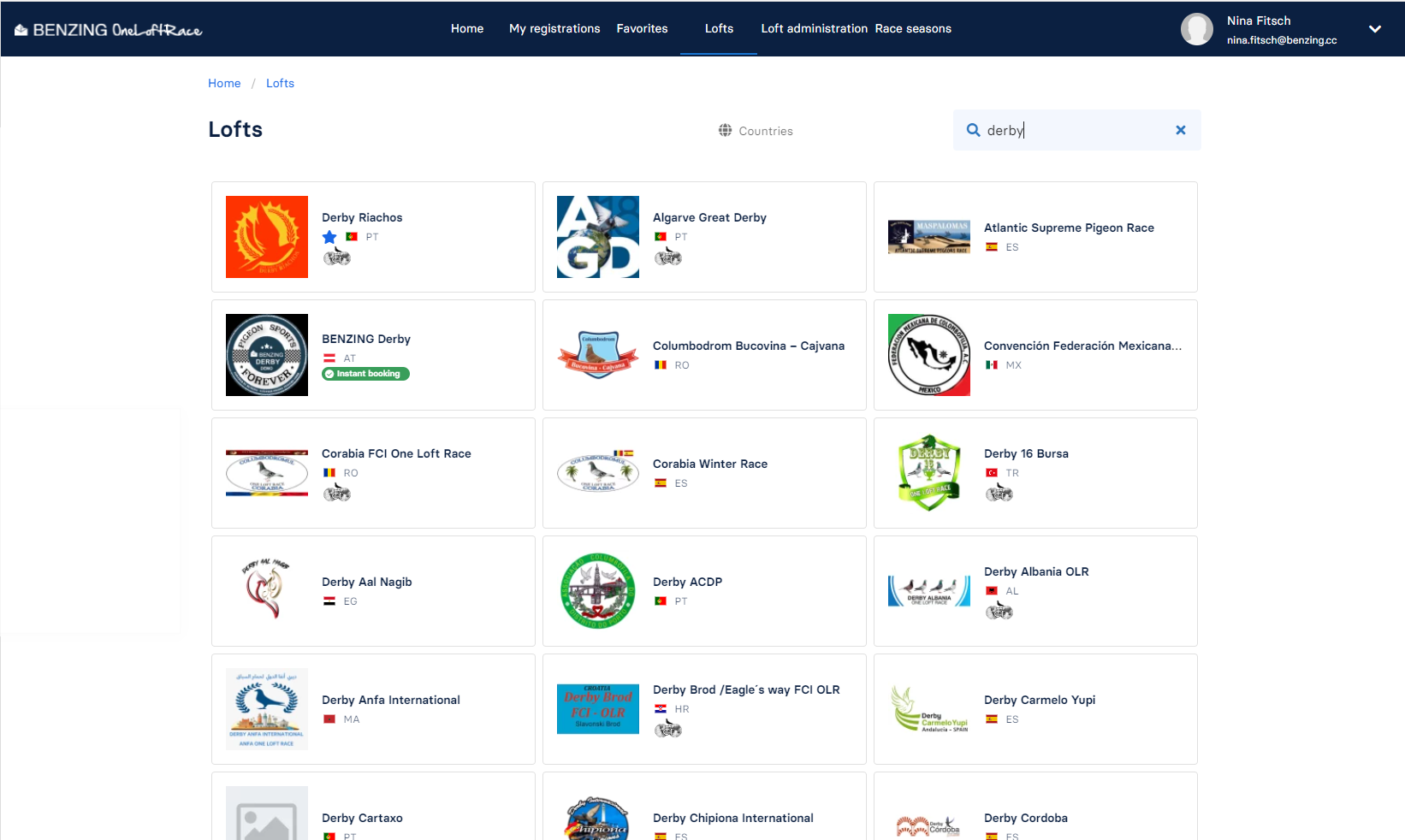Click Nina Fitsch's profile avatar
The image size is (1405, 840).
(x=1196, y=29)
